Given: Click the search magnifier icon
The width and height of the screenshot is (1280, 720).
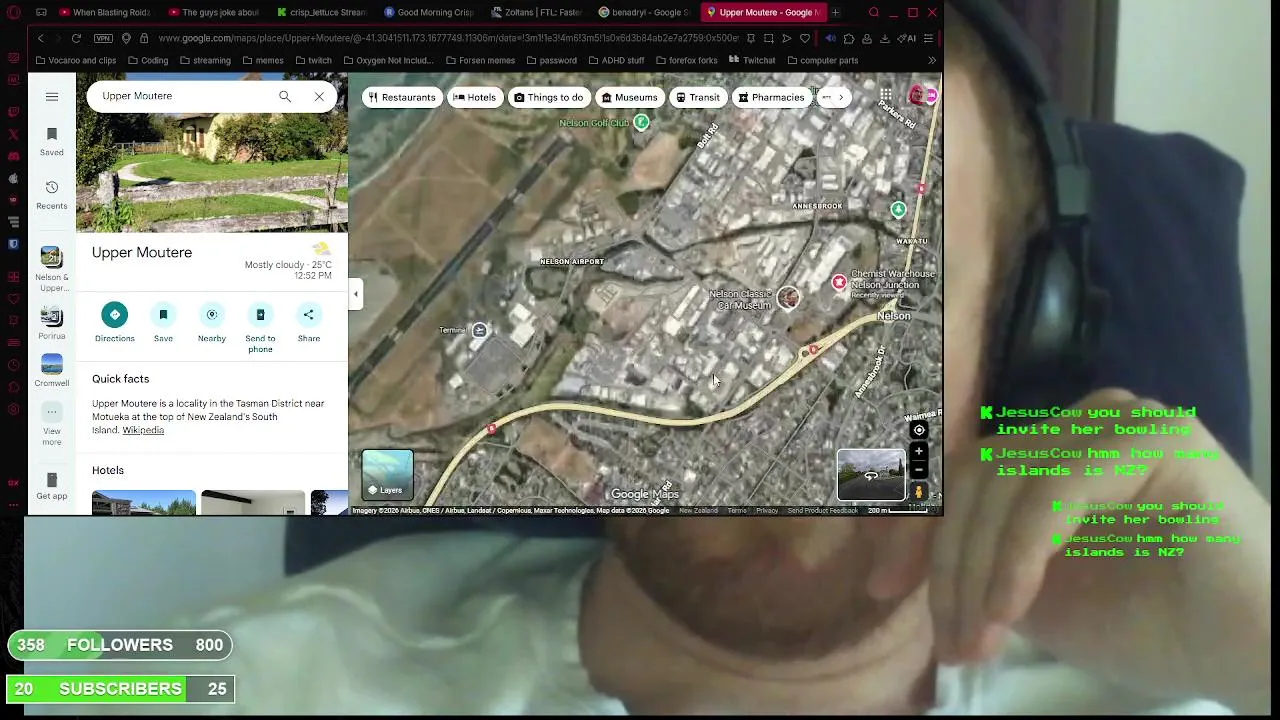Looking at the screenshot, I should (x=285, y=96).
